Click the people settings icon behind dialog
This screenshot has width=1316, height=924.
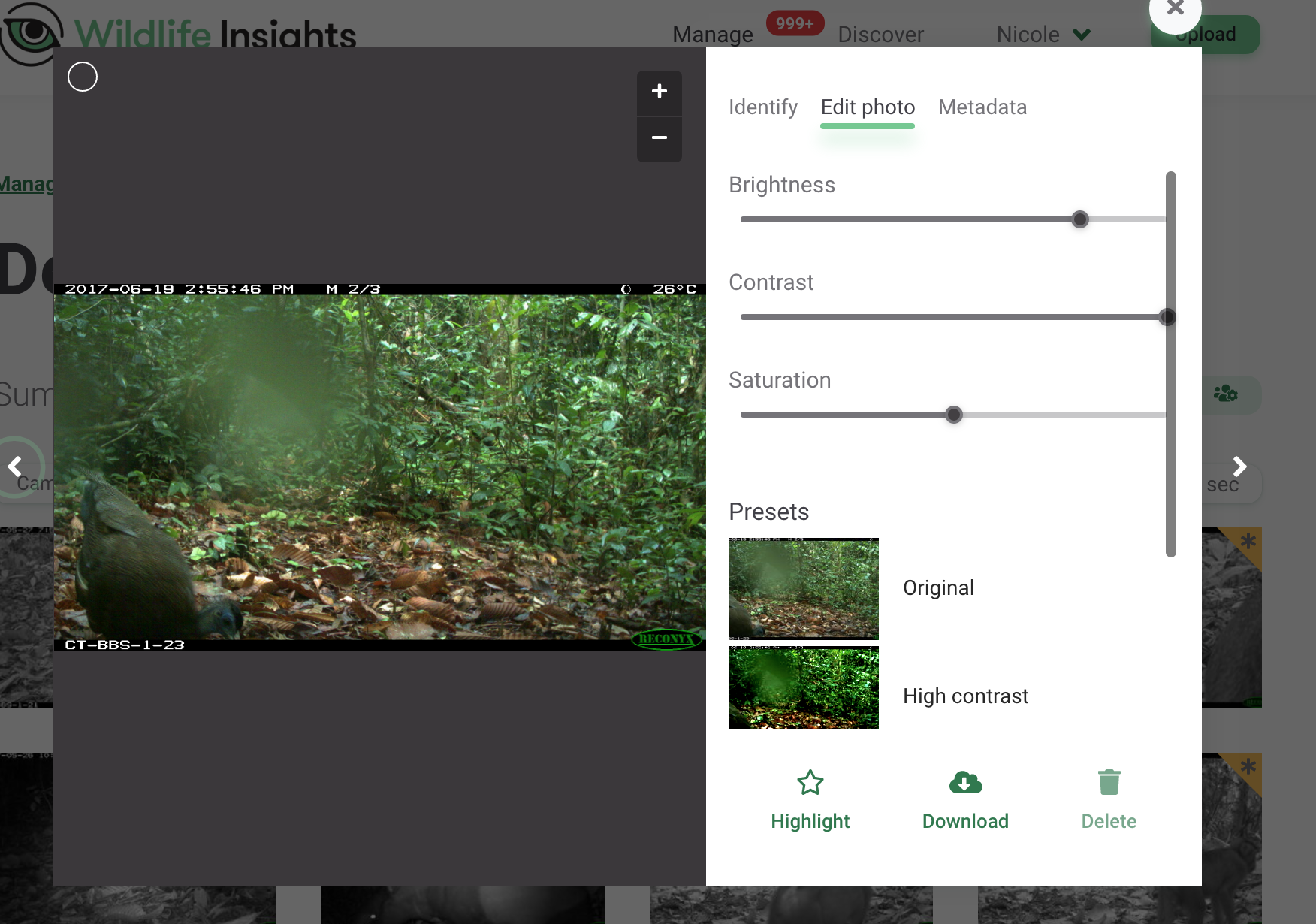1226,394
